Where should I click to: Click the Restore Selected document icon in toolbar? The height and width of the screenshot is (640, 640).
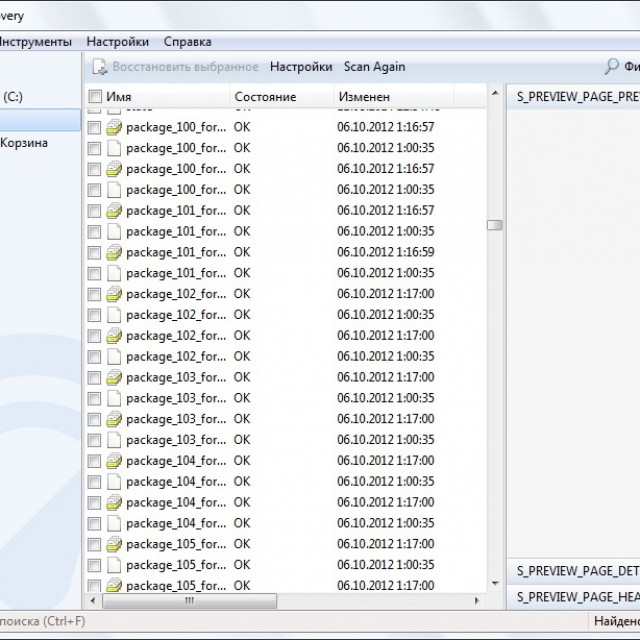(100, 67)
